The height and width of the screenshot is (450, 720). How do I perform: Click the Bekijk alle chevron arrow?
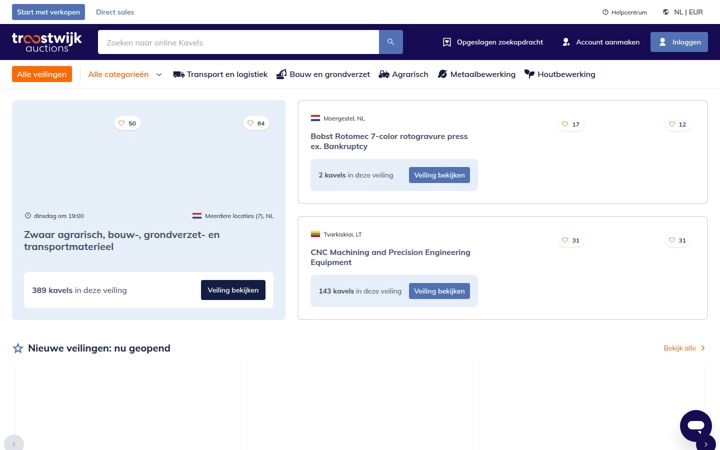703,349
